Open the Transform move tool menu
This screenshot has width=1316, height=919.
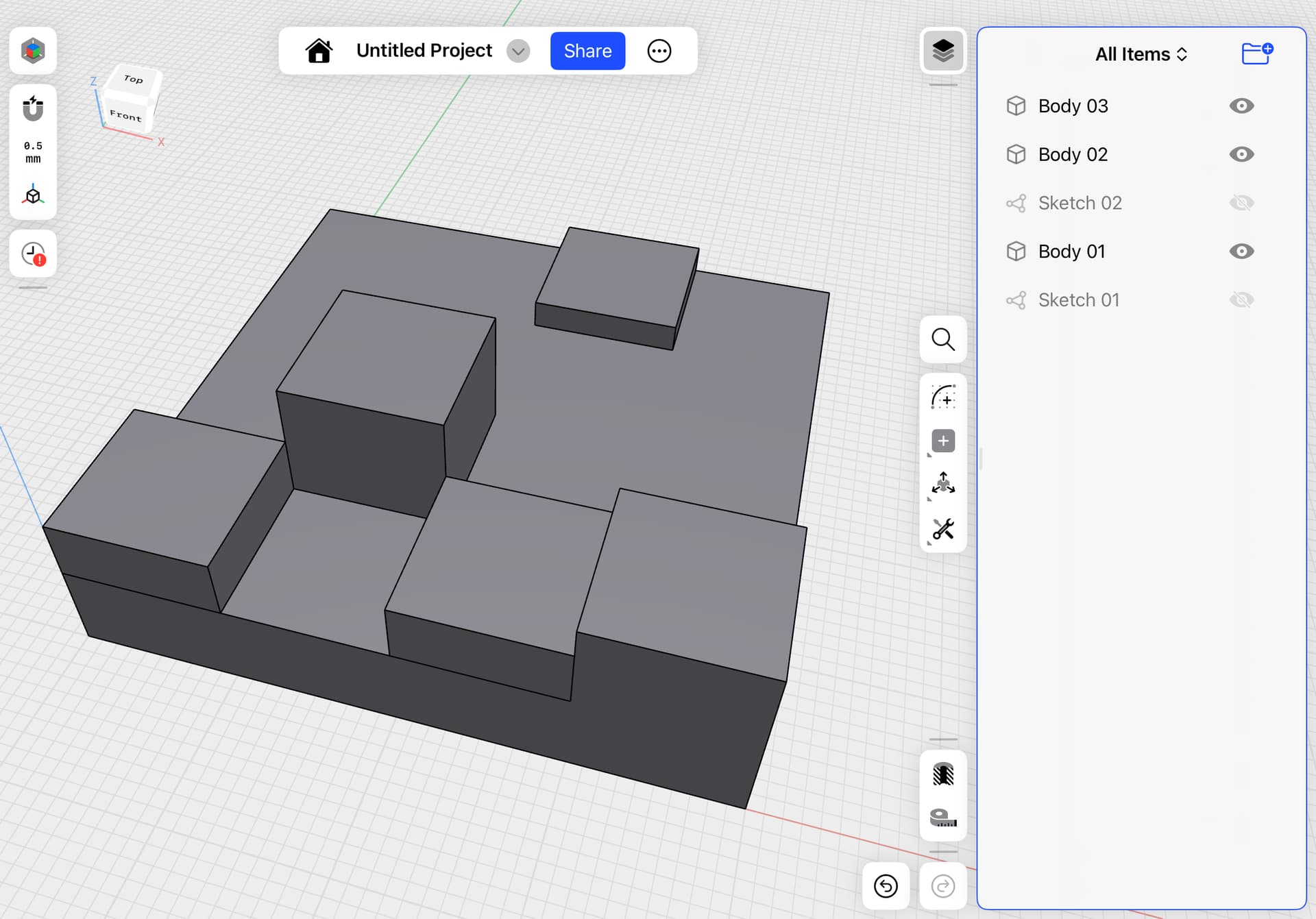pyautogui.click(x=943, y=485)
